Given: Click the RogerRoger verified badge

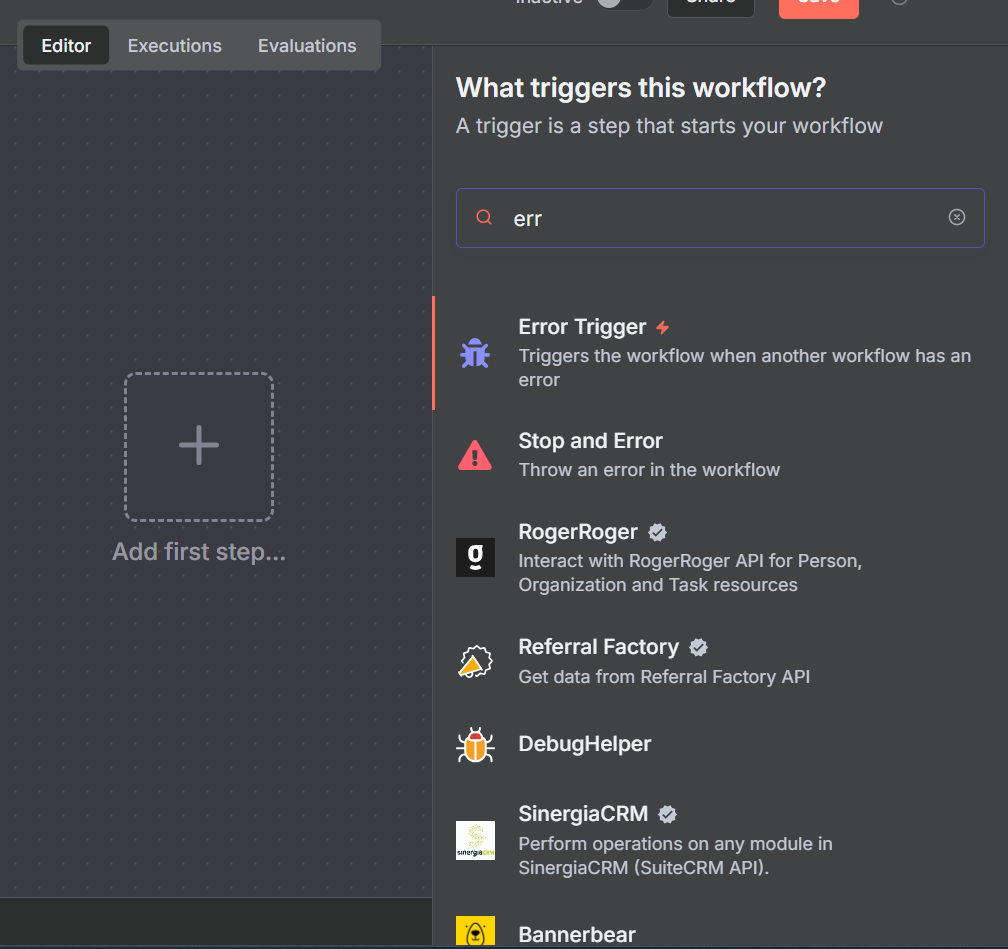Looking at the screenshot, I should point(657,532).
